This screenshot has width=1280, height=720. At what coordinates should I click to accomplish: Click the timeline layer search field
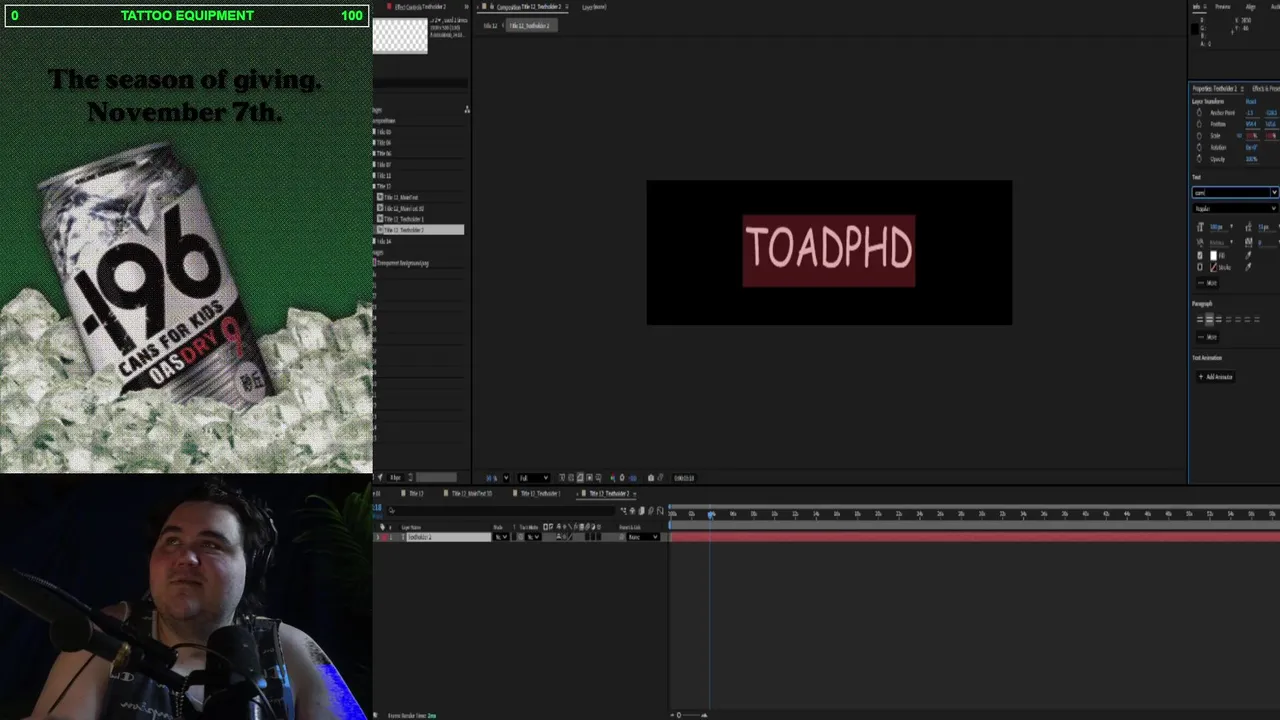[500, 511]
